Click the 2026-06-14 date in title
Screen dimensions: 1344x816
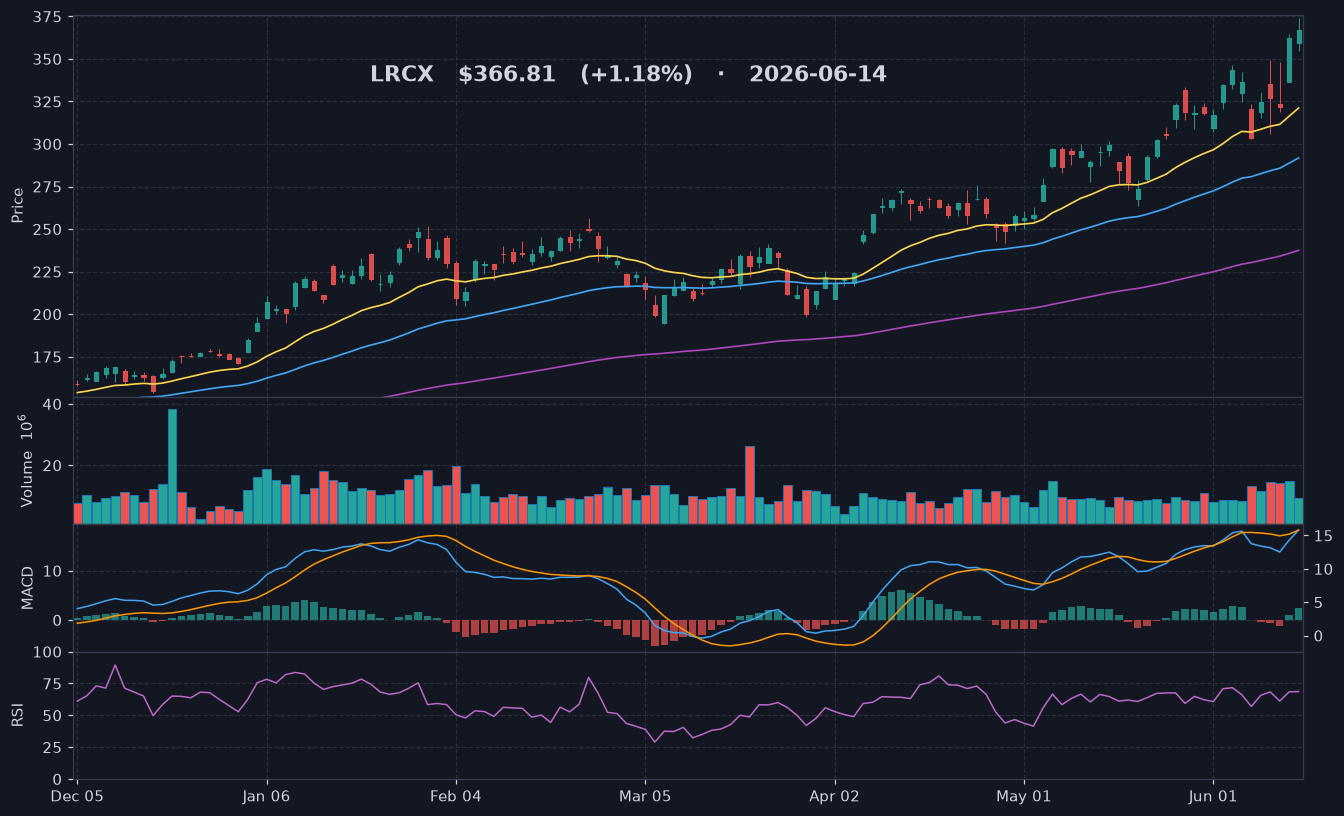click(x=818, y=75)
